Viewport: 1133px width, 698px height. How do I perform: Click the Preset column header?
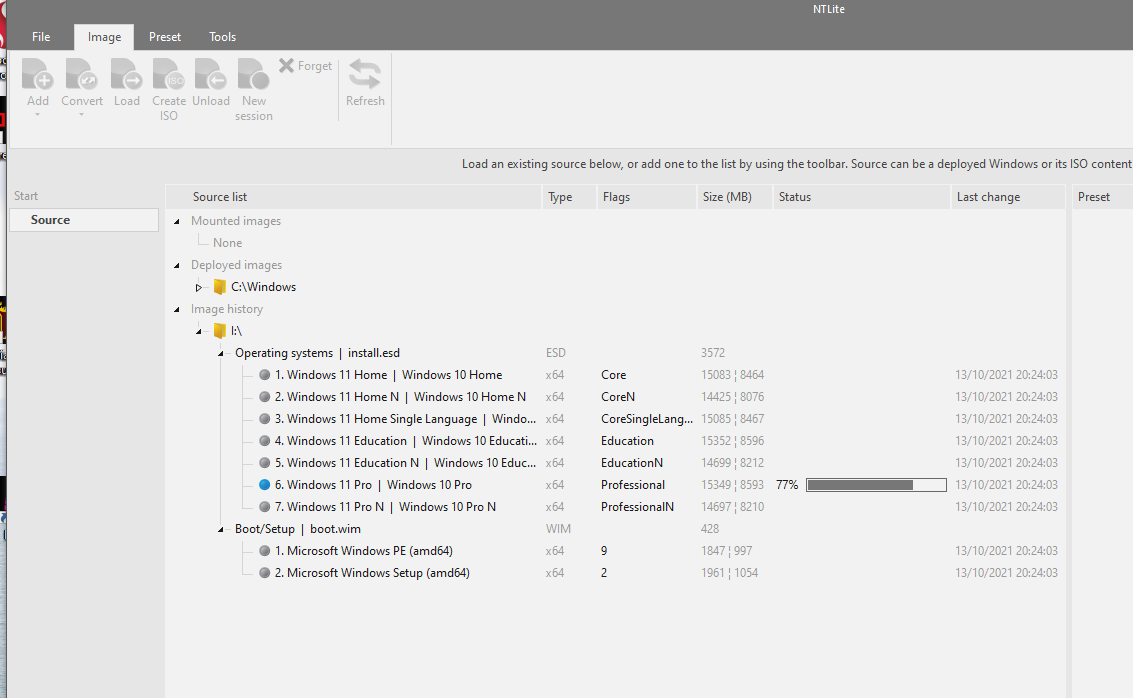pyautogui.click(x=1102, y=197)
